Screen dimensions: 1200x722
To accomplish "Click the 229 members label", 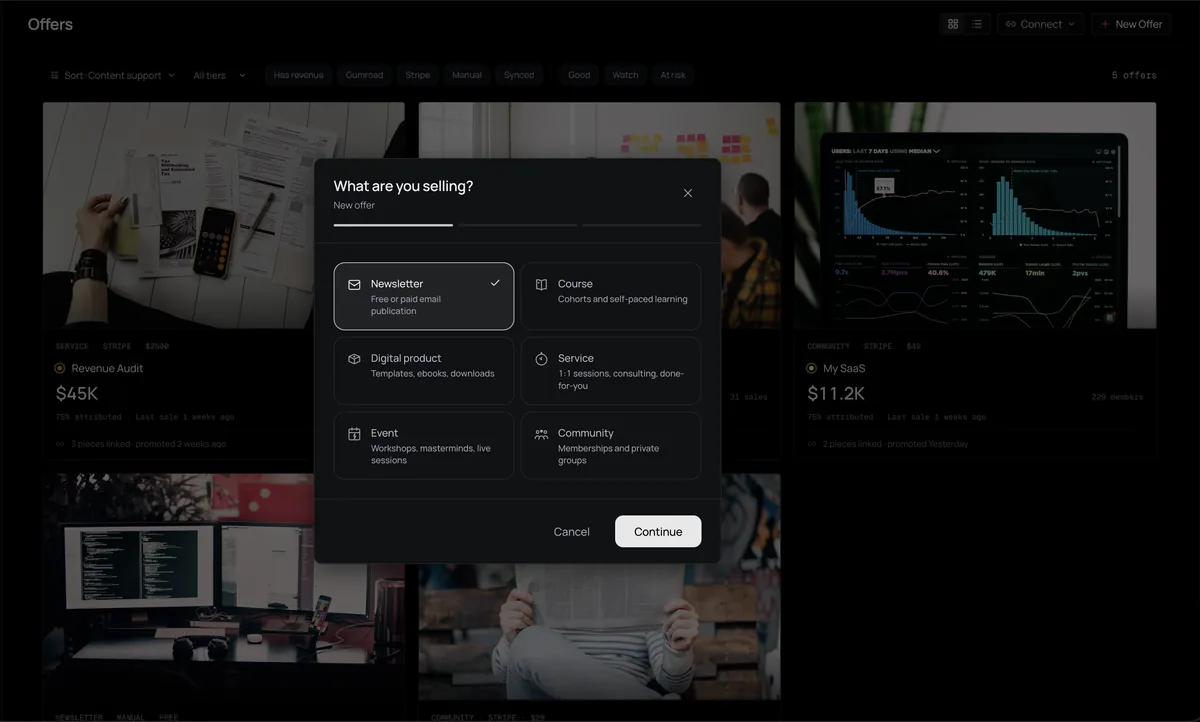I will (x=1117, y=397).
